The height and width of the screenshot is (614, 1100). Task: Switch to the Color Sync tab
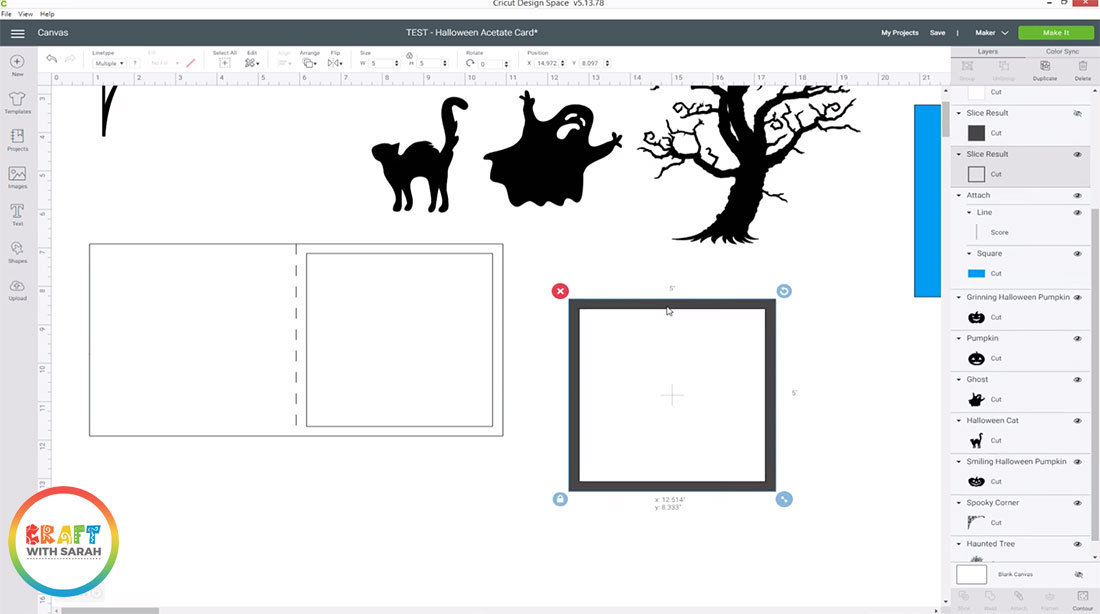coord(1062,51)
